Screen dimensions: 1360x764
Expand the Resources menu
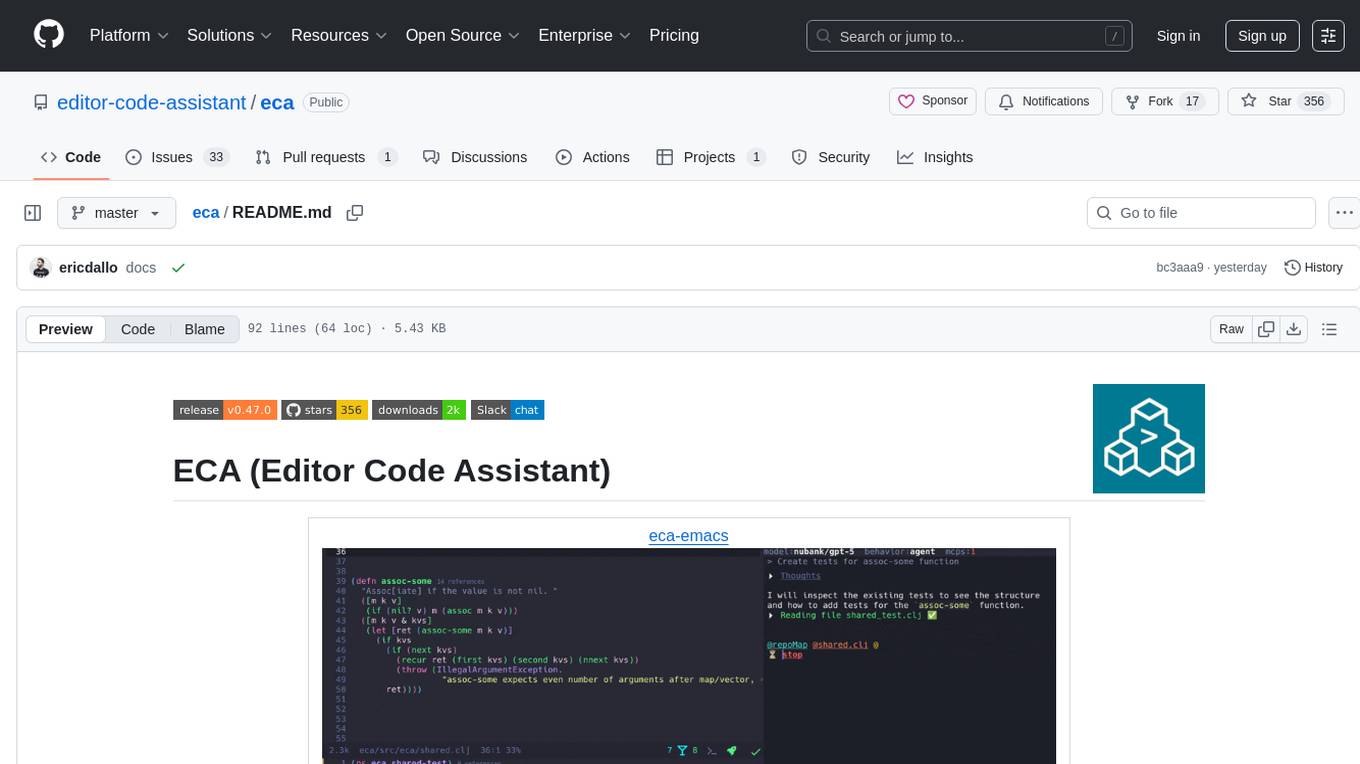coord(338,35)
